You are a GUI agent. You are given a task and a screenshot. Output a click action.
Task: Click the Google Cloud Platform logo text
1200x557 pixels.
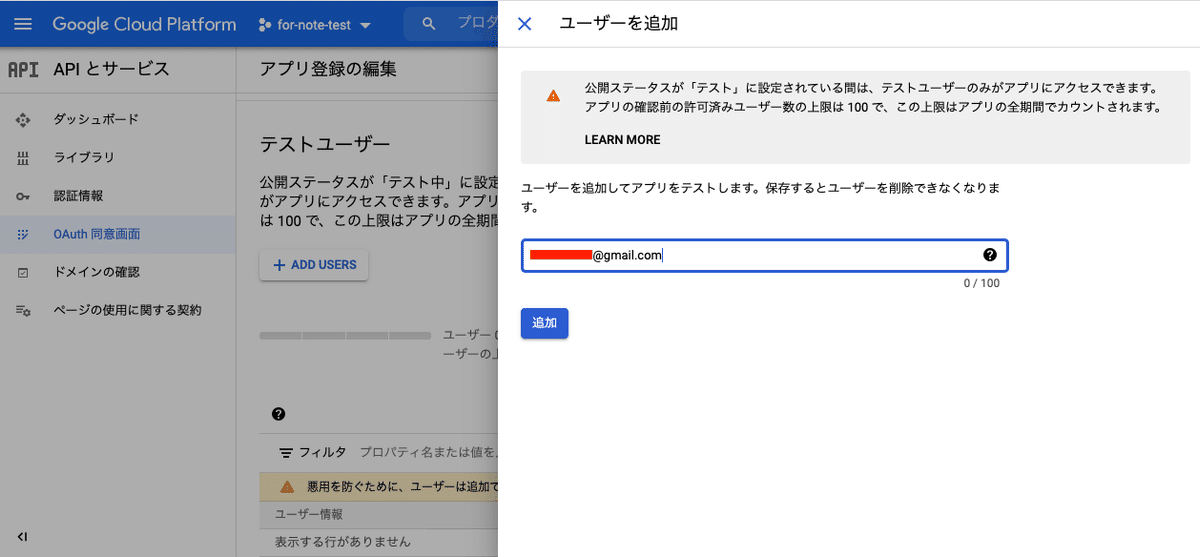pyautogui.click(x=144, y=24)
